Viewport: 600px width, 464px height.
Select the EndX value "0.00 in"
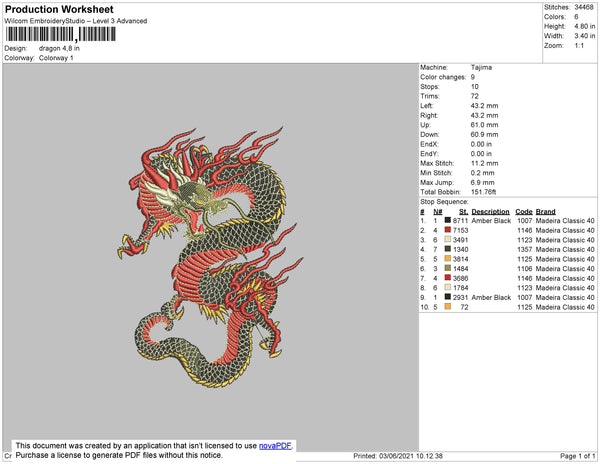click(x=481, y=144)
